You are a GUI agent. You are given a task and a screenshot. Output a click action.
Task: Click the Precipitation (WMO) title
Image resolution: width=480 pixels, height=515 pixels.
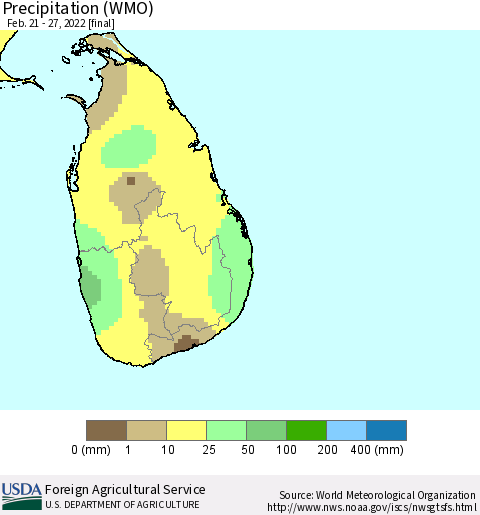click(x=78, y=8)
